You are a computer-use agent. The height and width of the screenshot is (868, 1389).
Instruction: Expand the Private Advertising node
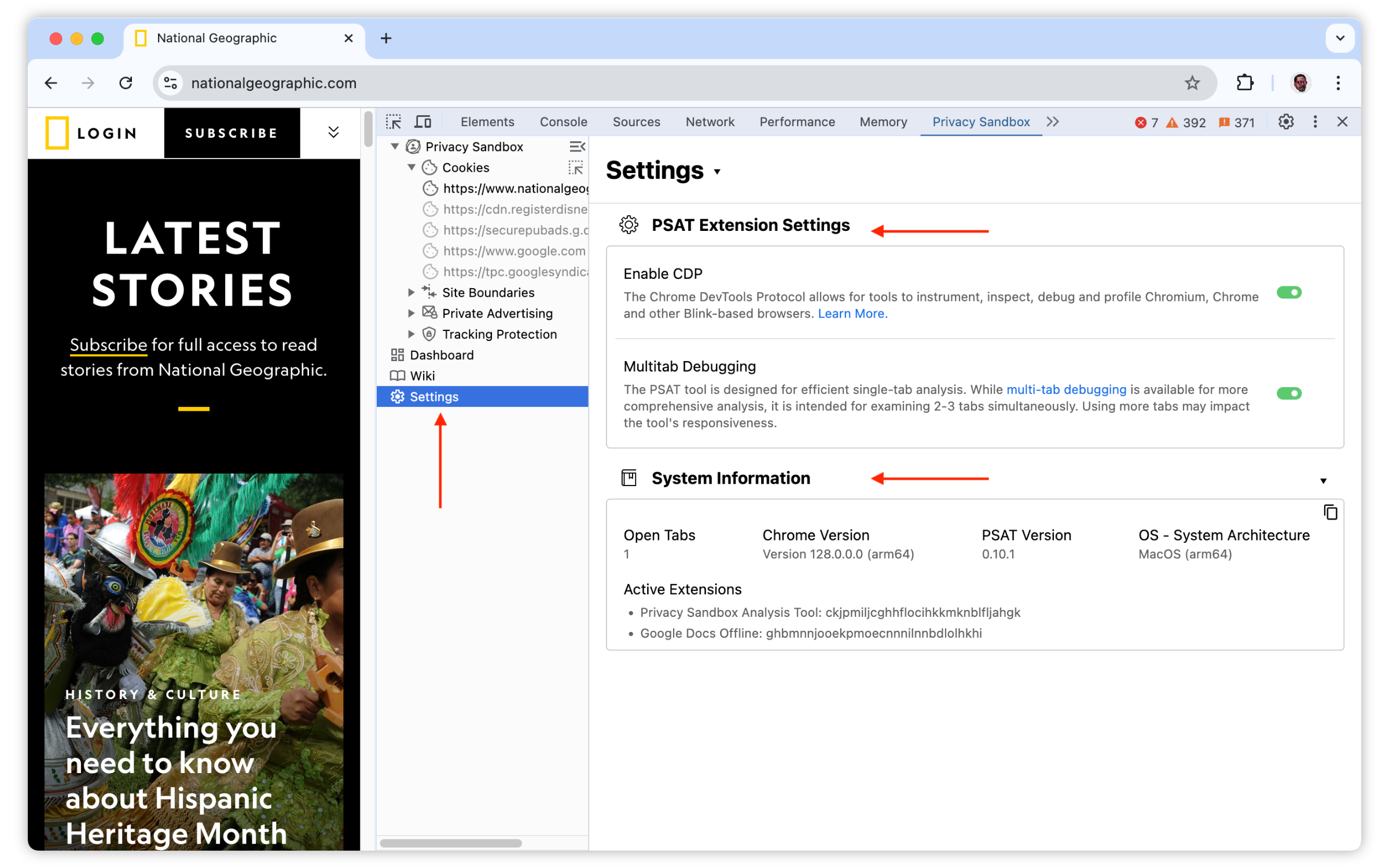pyautogui.click(x=411, y=313)
